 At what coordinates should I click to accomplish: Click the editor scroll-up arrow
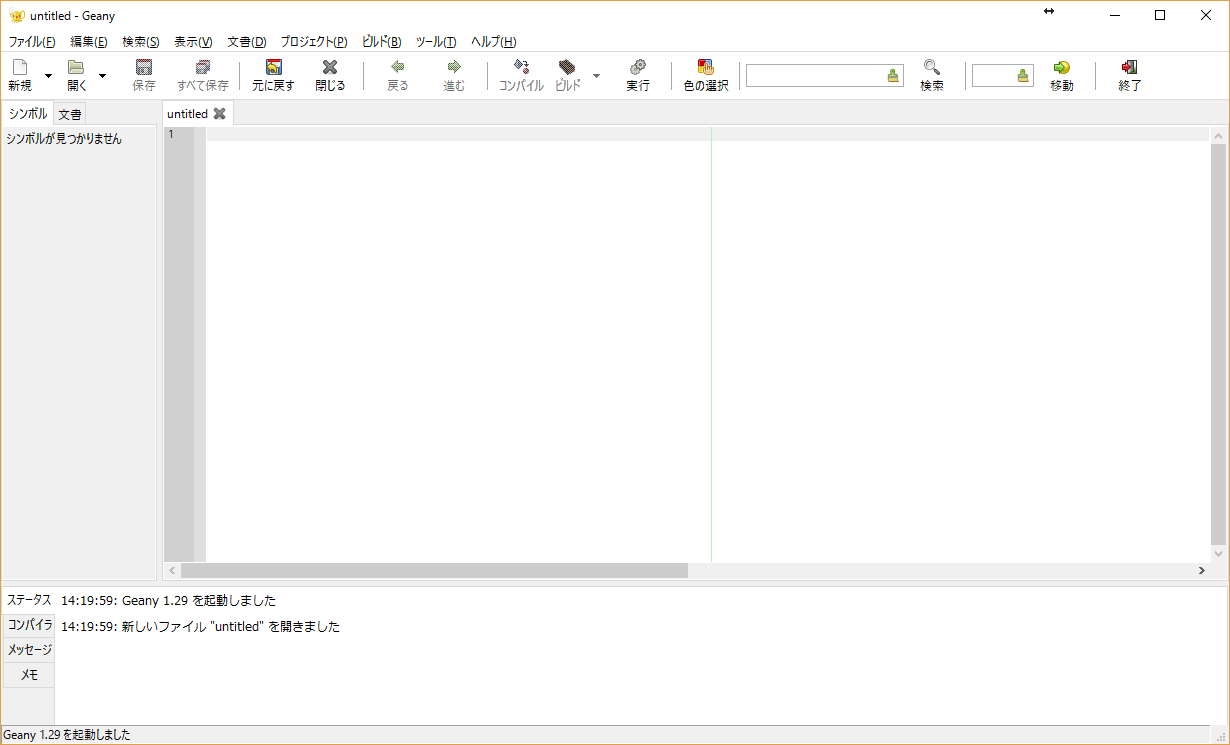1218,135
